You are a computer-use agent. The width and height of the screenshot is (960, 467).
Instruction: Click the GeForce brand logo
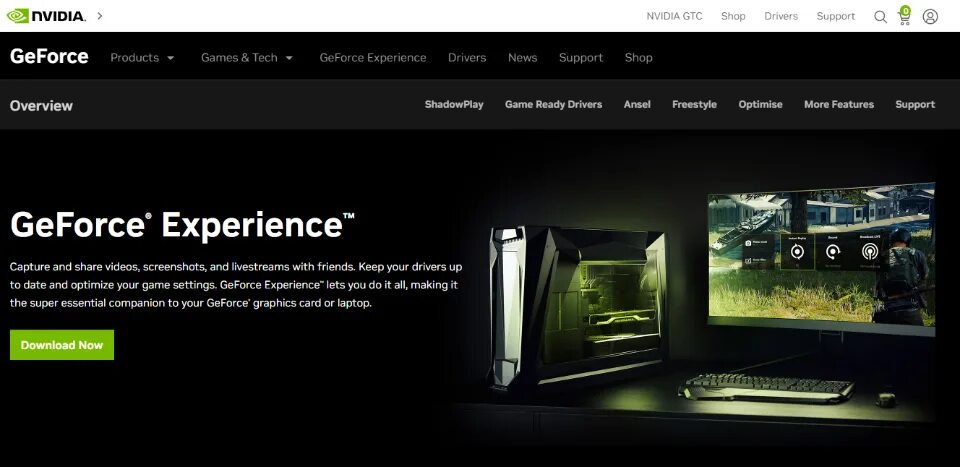pyautogui.click(x=49, y=56)
